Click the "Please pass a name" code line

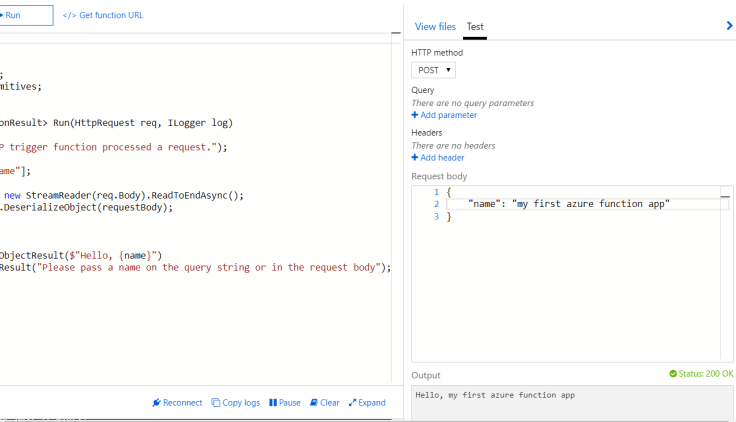pos(195,268)
